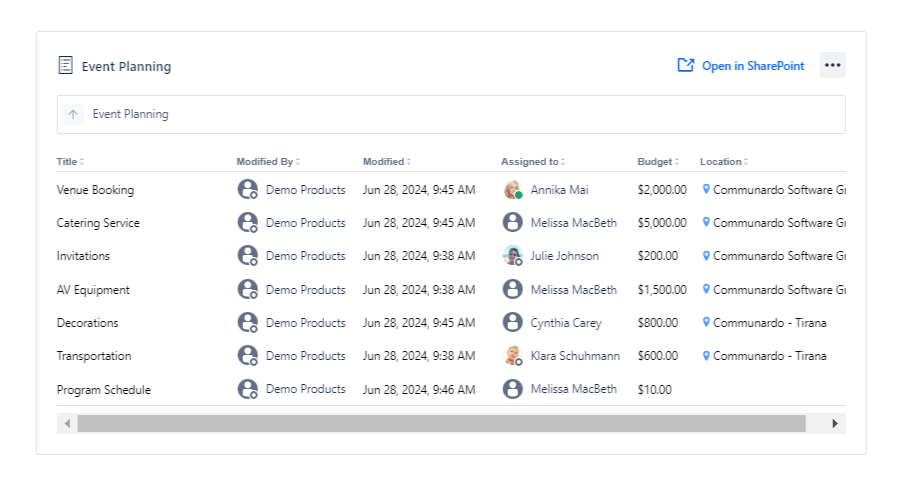Click the Event Planning list icon
This screenshot has height=487, width=901.
pos(66,66)
